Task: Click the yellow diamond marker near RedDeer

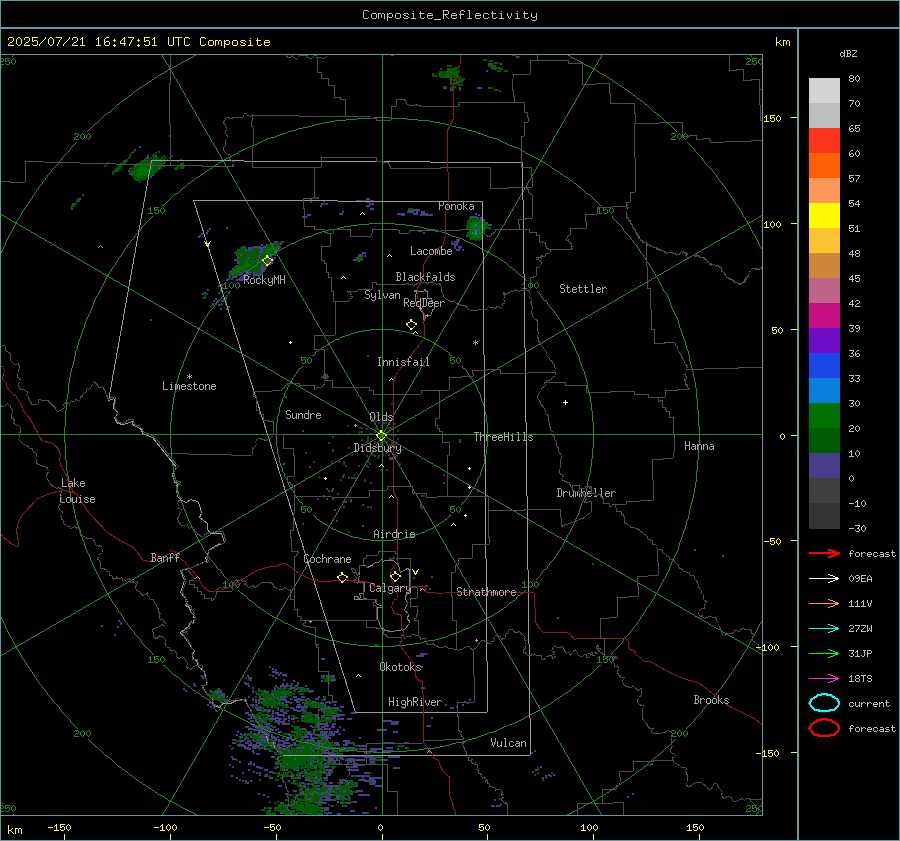Action: tap(411, 325)
